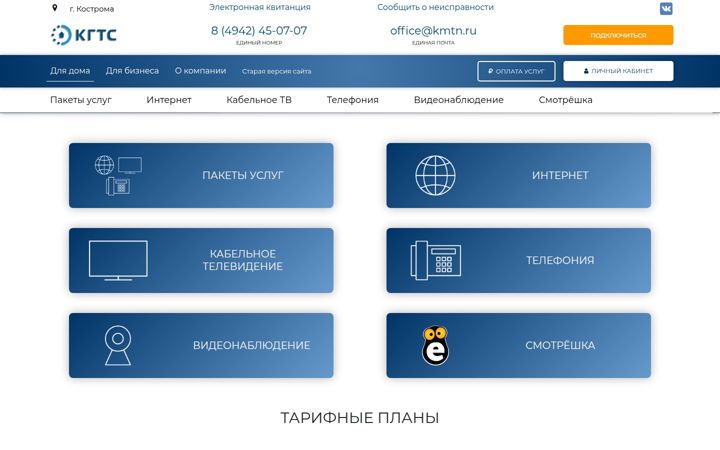Image resolution: width=720 pixels, height=450 pixels.
Task: Click the webcam icon in Видеонаблюдение card
Action: point(118,345)
